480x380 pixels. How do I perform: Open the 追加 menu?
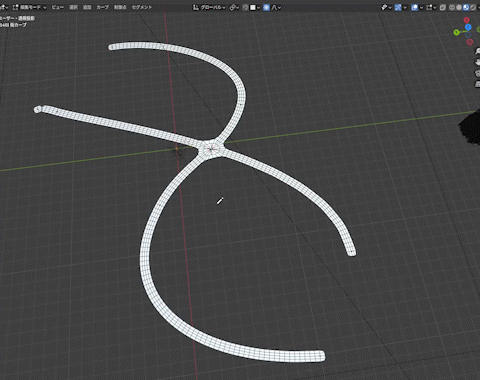click(87, 7)
